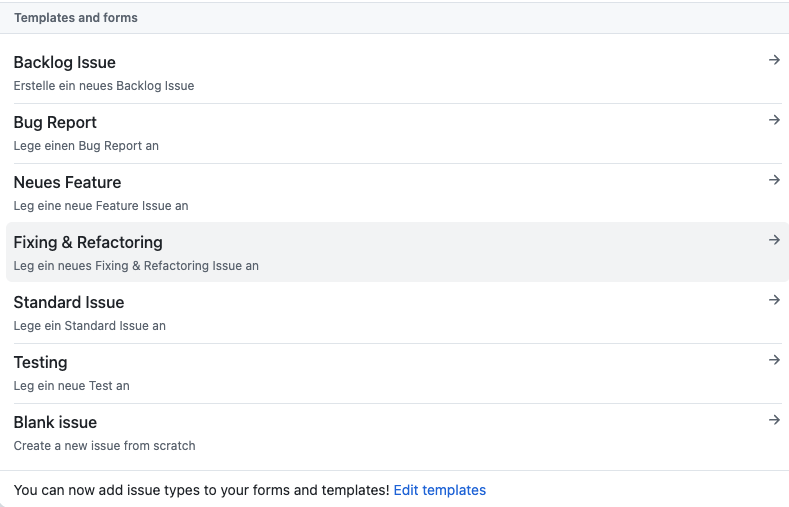Click 'Lege ein Standard Issue an' description
The height and width of the screenshot is (507, 789).
pos(90,325)
